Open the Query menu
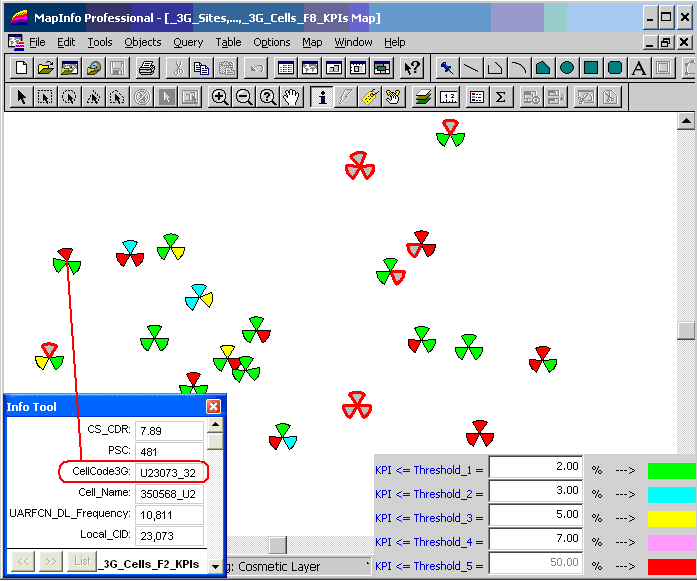This screenshot has height=581, width=697. 188,42
